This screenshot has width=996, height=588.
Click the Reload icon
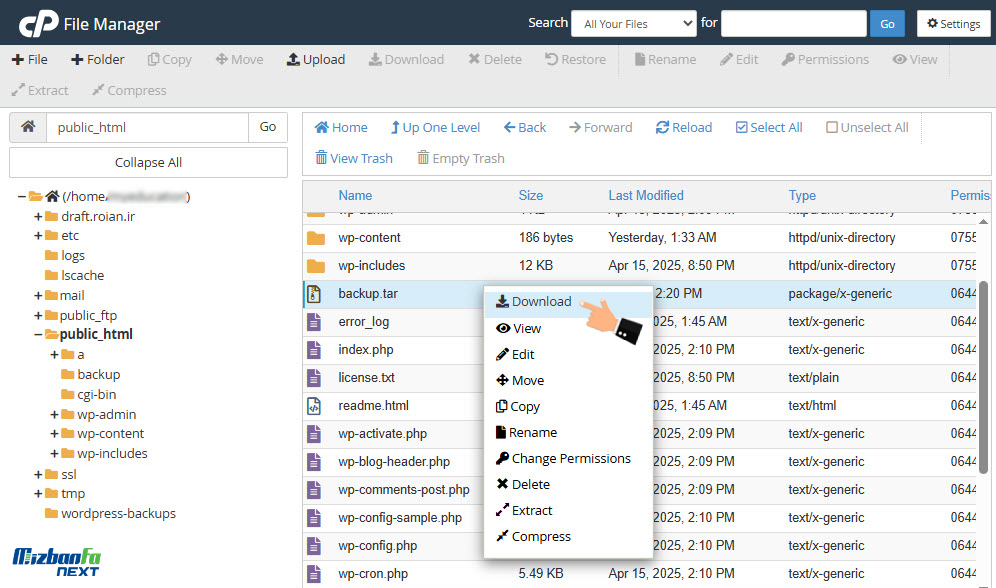click(684, 127)
